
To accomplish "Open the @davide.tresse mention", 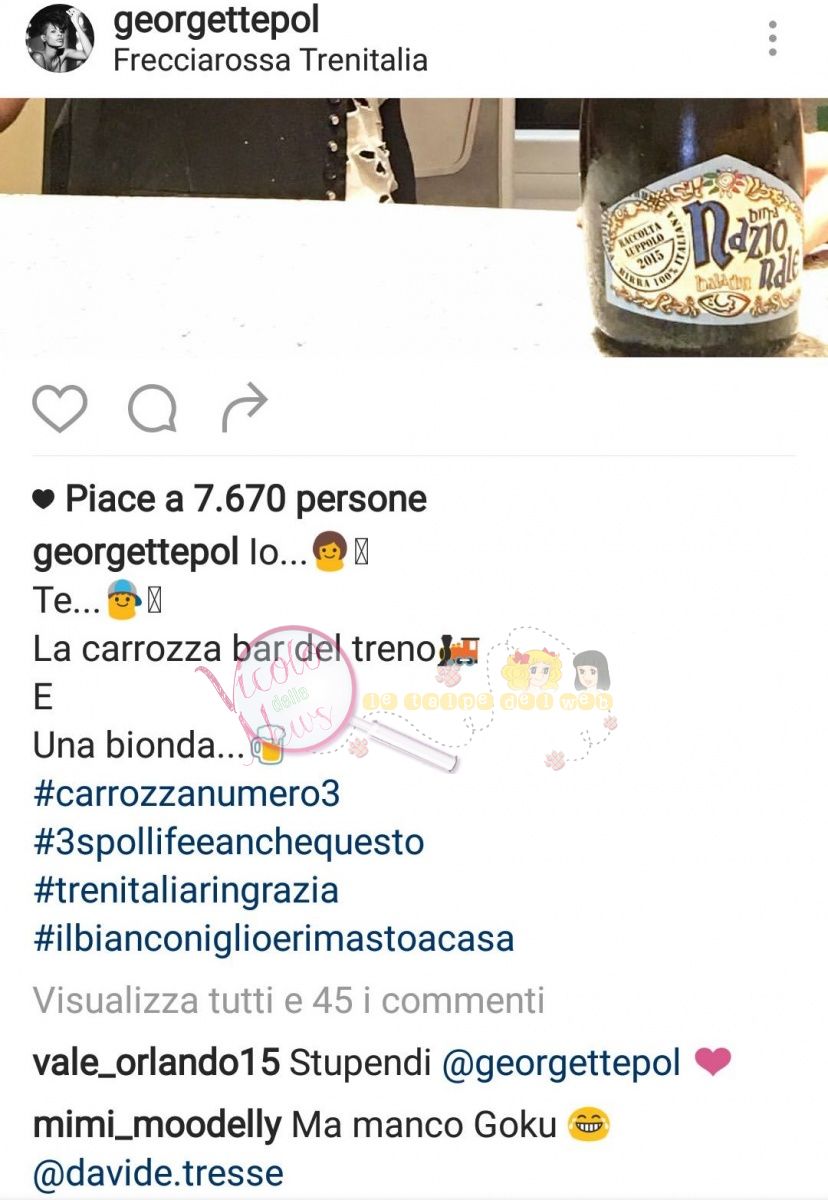I will (x=158, y=1173).
